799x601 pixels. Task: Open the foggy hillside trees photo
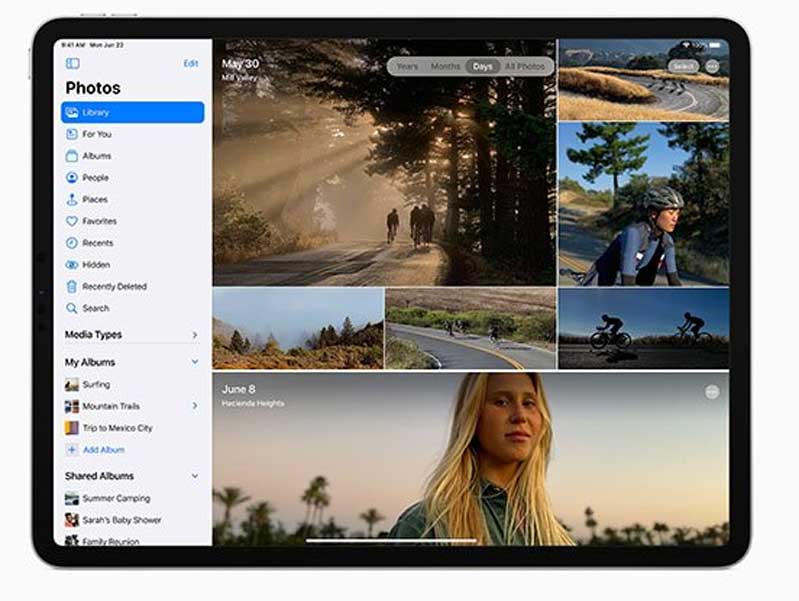tap(298, 328)
